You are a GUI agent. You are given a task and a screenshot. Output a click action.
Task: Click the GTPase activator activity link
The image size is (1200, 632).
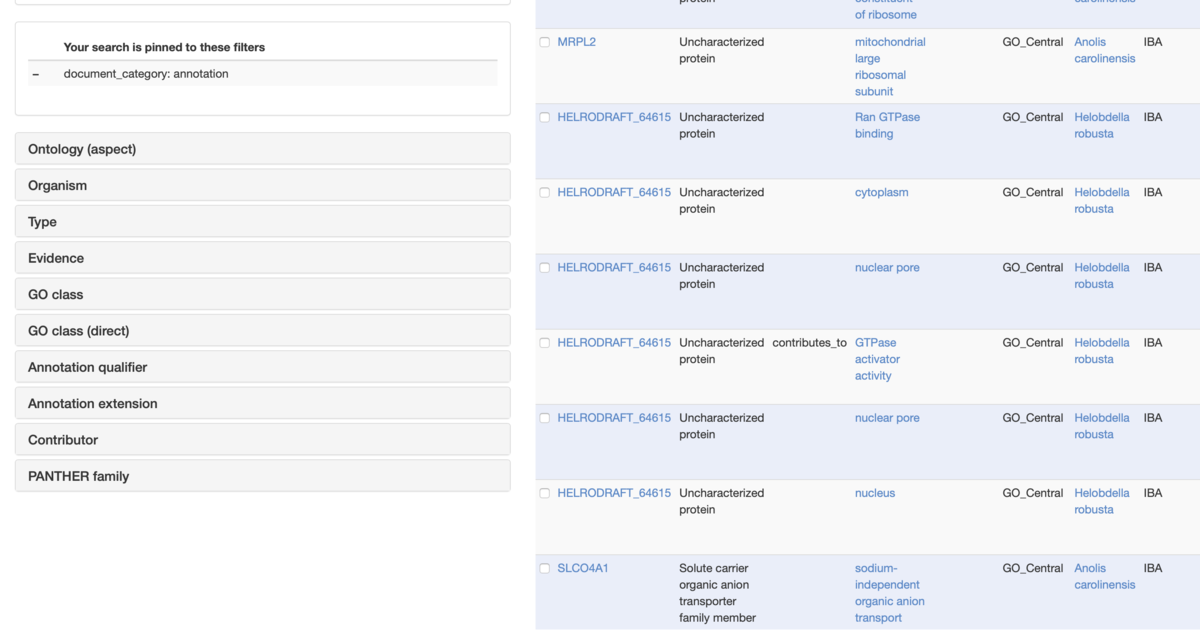[877, 359]
